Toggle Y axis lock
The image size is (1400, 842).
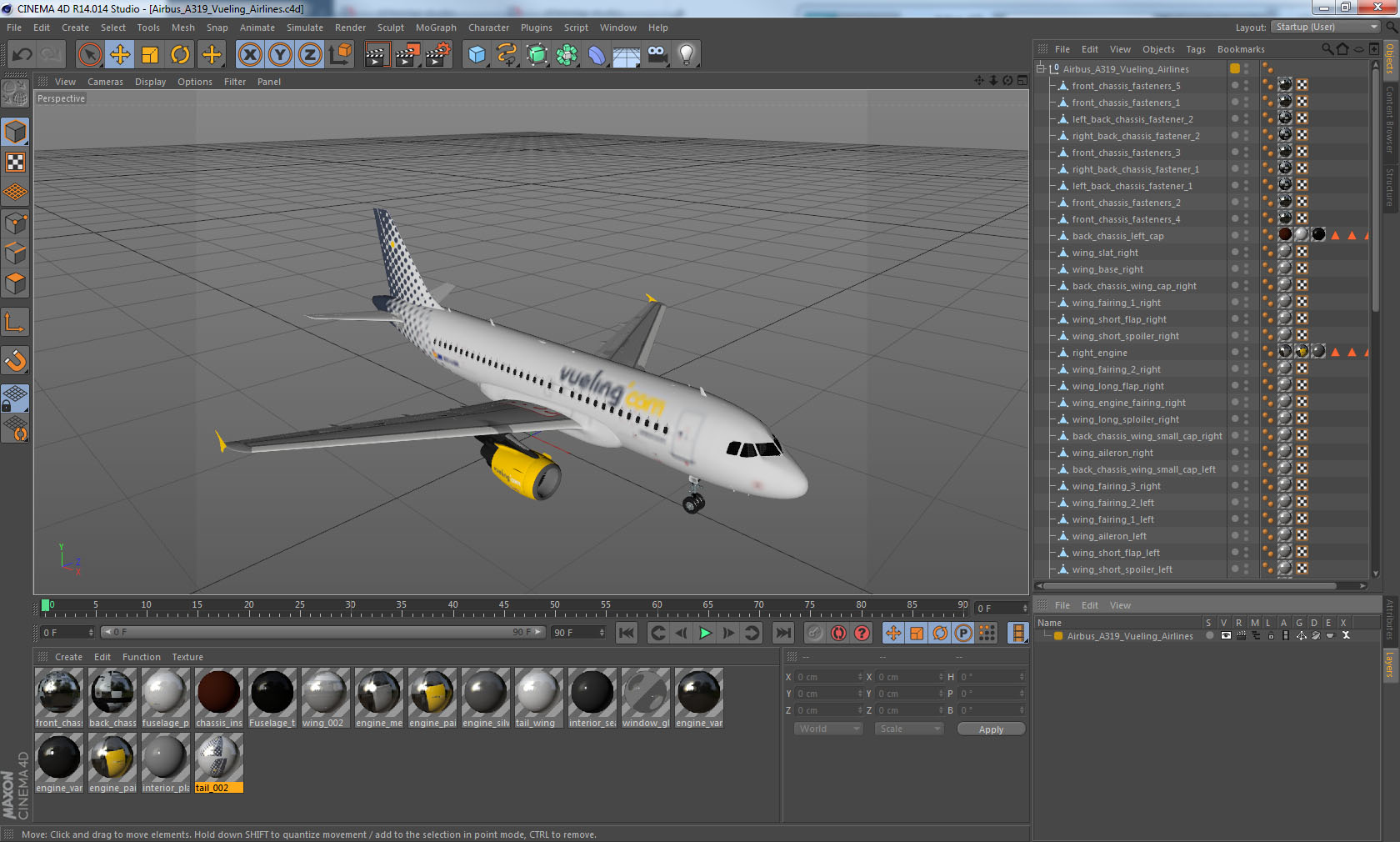[280, 55]
